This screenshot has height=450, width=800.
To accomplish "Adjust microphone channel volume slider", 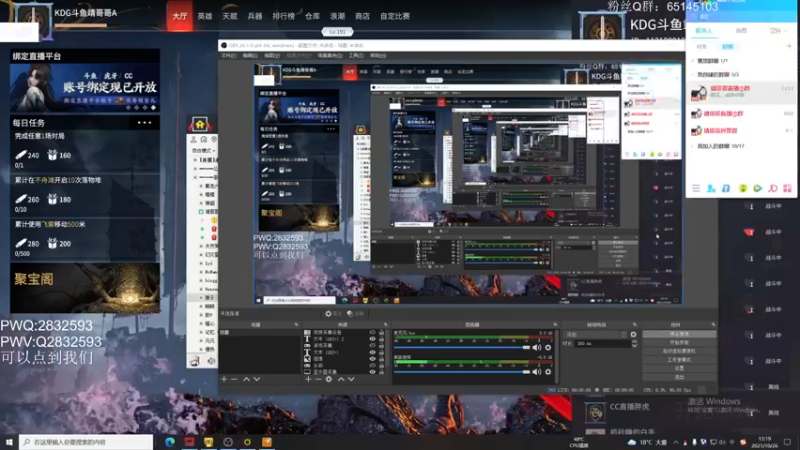I will [x=462, y=347].
